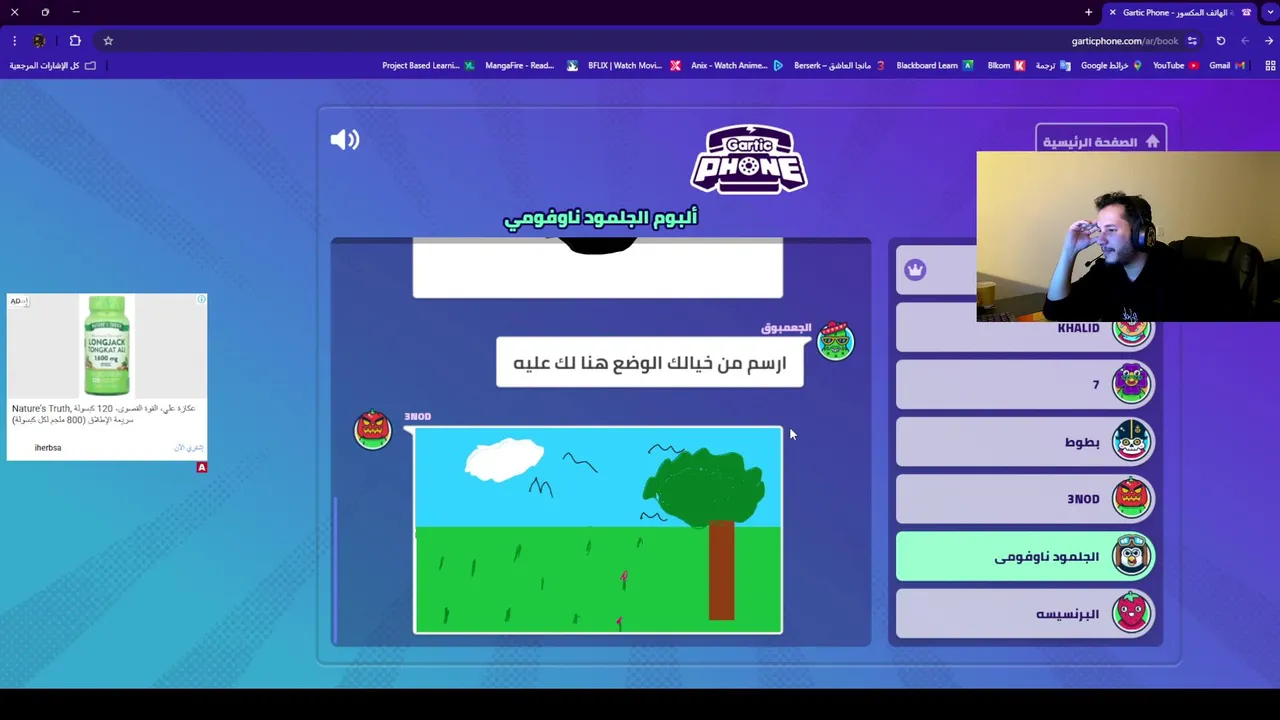Click the avatar of player 7
Screen dimensions: 1280x720
(1131, 384)
